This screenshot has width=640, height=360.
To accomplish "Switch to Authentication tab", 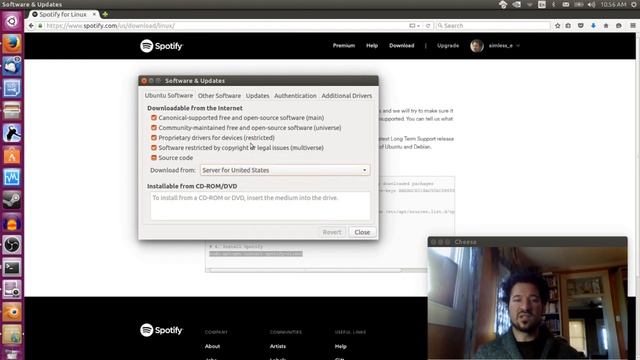I will 295,96.
